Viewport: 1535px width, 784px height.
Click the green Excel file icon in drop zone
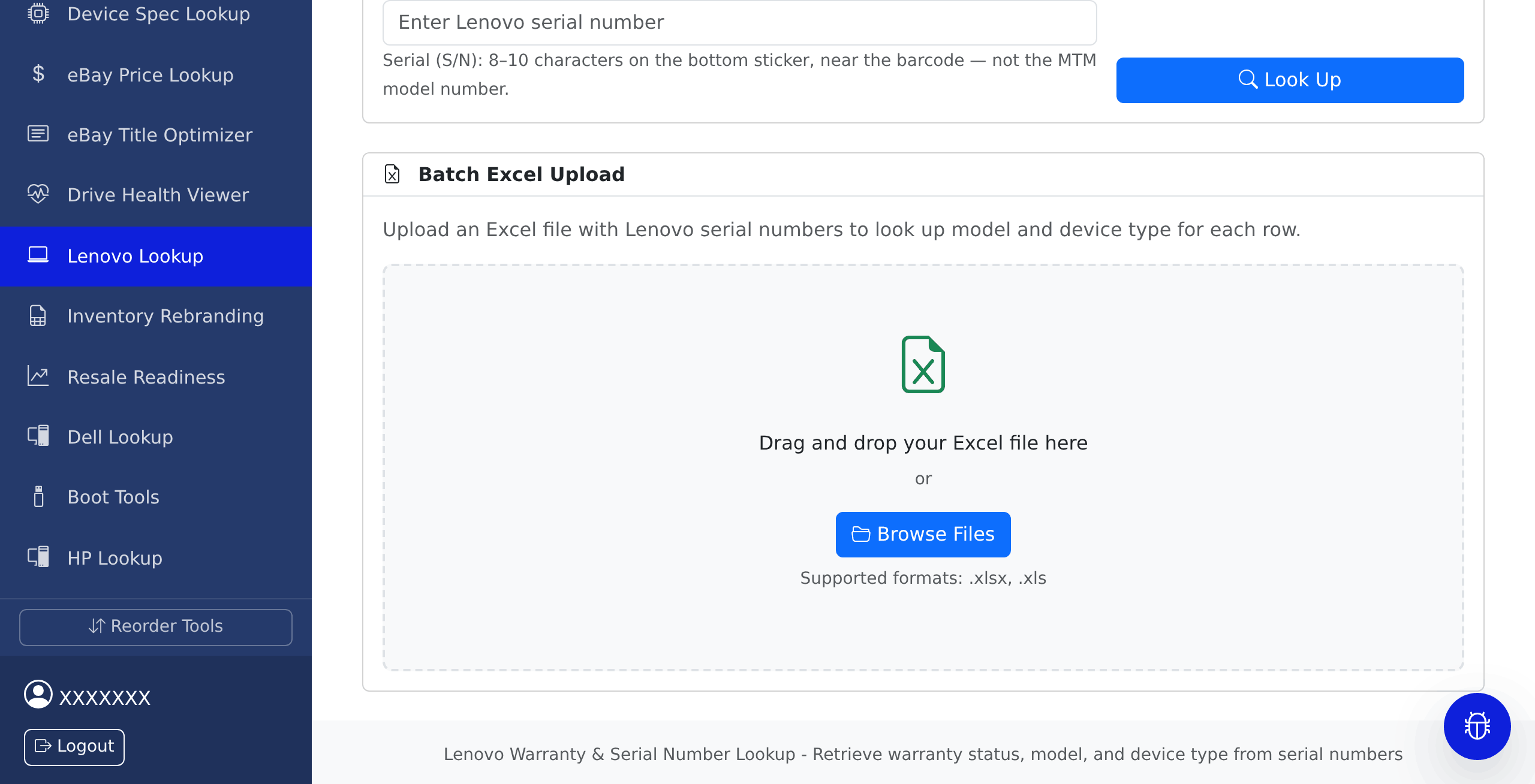click(x=923, y=364)
